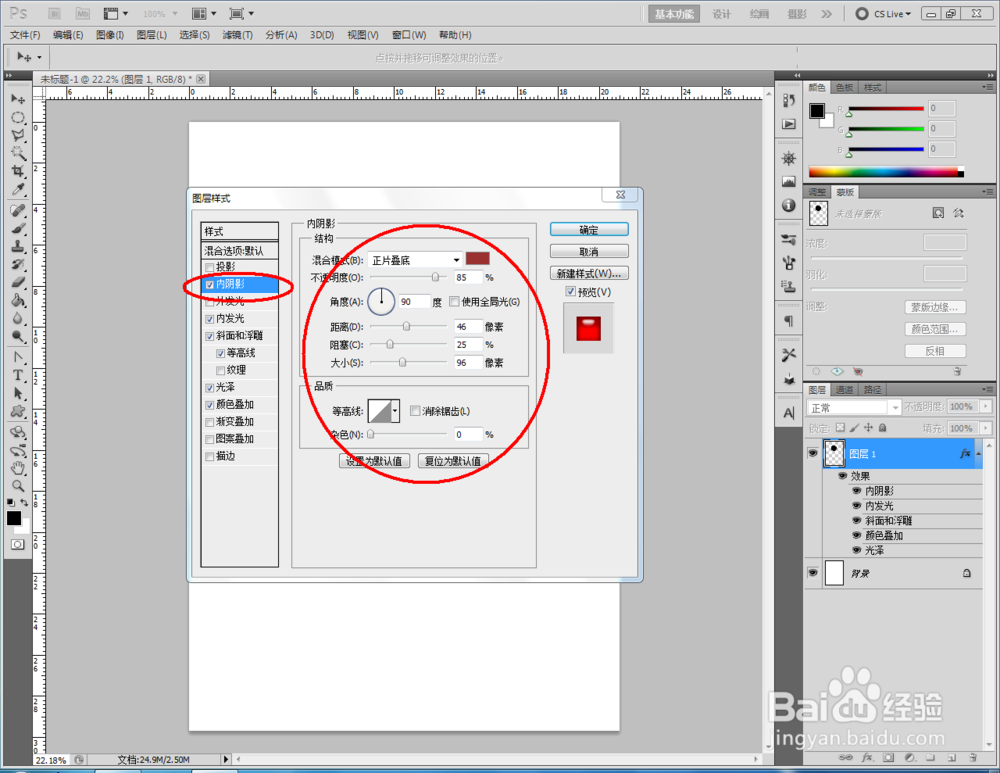Select the Elliptical Marquee tool
1000x773 pixels.
click(x=18, y=117)
